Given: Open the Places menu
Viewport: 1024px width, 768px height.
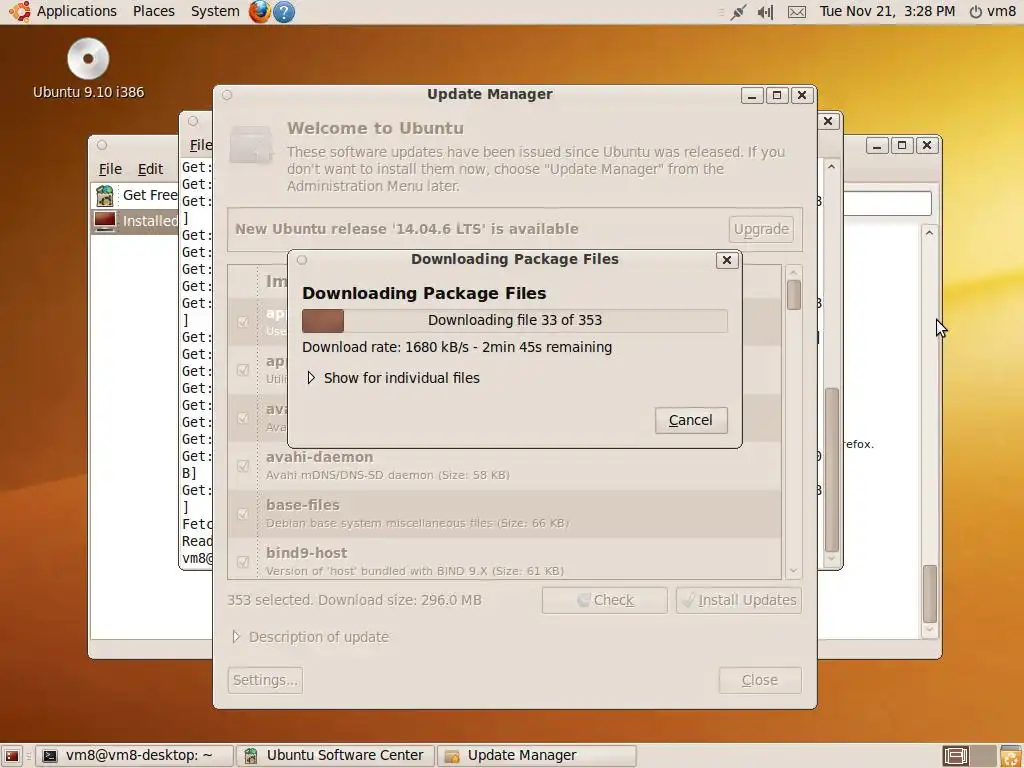Looking at the screenshot, I should click(153, 11).
